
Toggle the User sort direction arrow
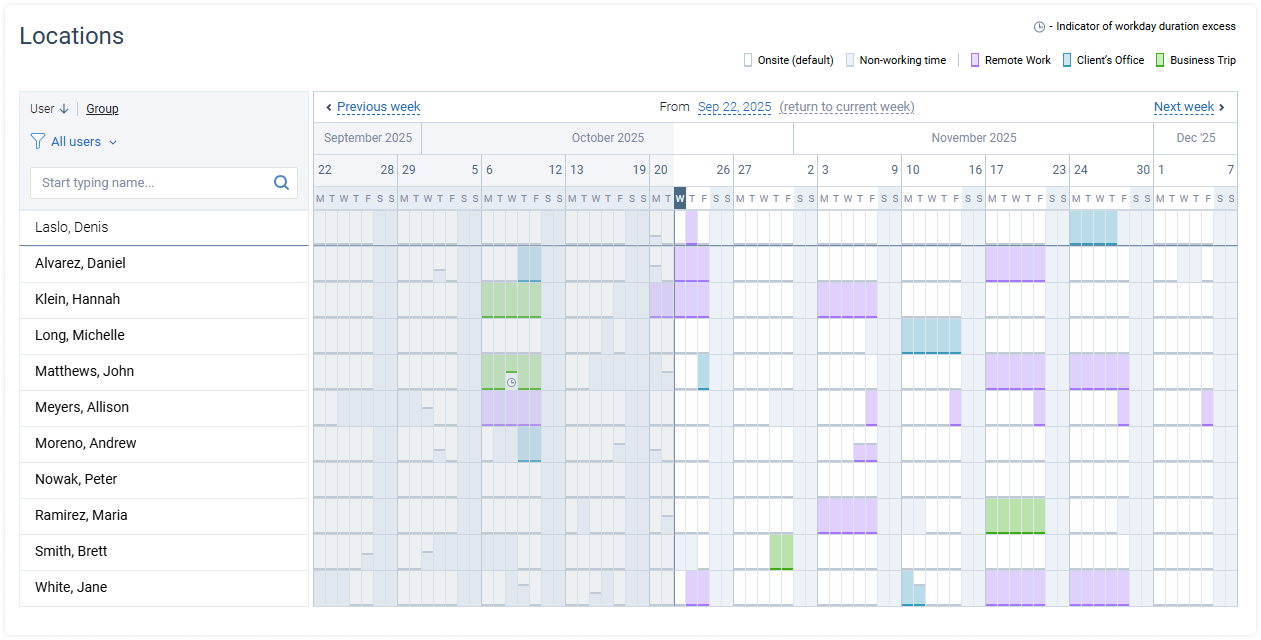(65, 108)
